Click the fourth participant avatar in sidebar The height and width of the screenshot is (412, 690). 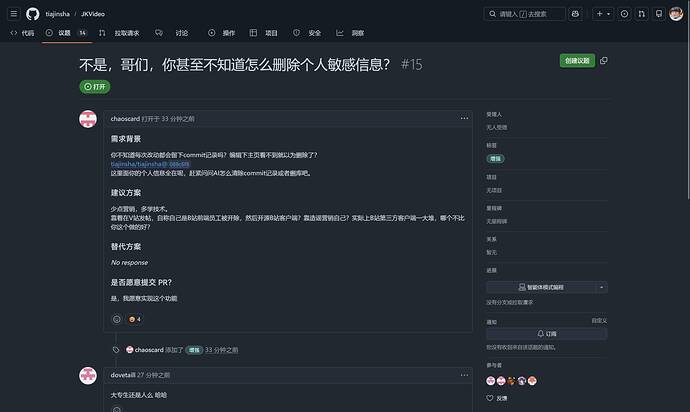pyautogui.click(x=521, y=381)
